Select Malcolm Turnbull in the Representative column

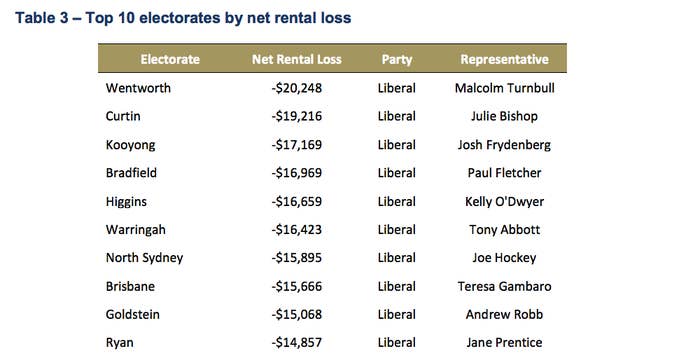click(504, 88)
